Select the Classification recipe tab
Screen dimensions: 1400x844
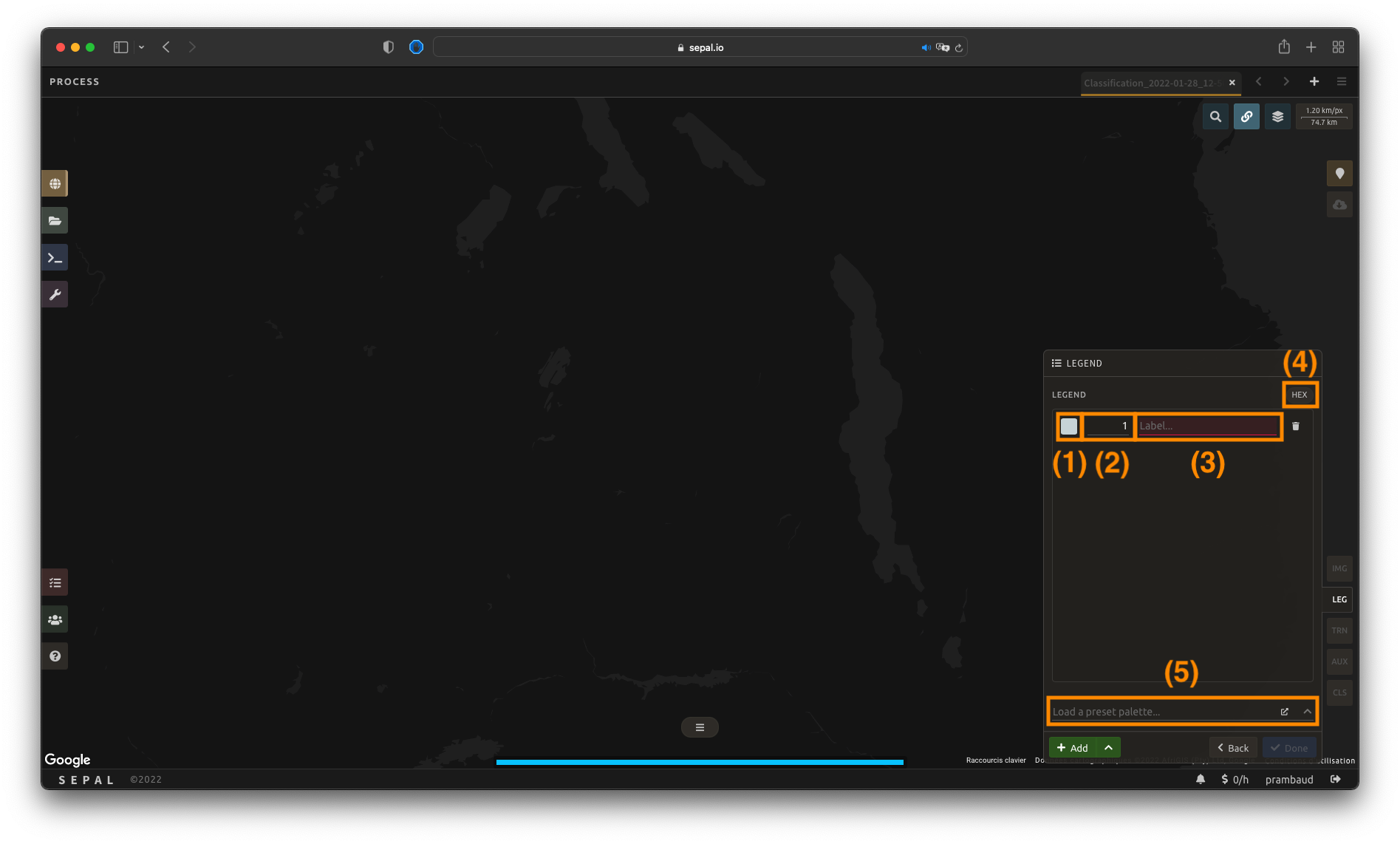[x=1151, y=83]
